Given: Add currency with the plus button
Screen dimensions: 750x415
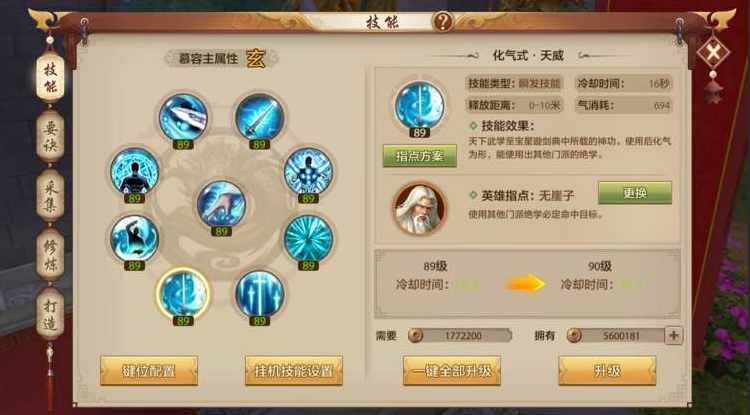Looking at the screenshot, I should click(674, 336).
